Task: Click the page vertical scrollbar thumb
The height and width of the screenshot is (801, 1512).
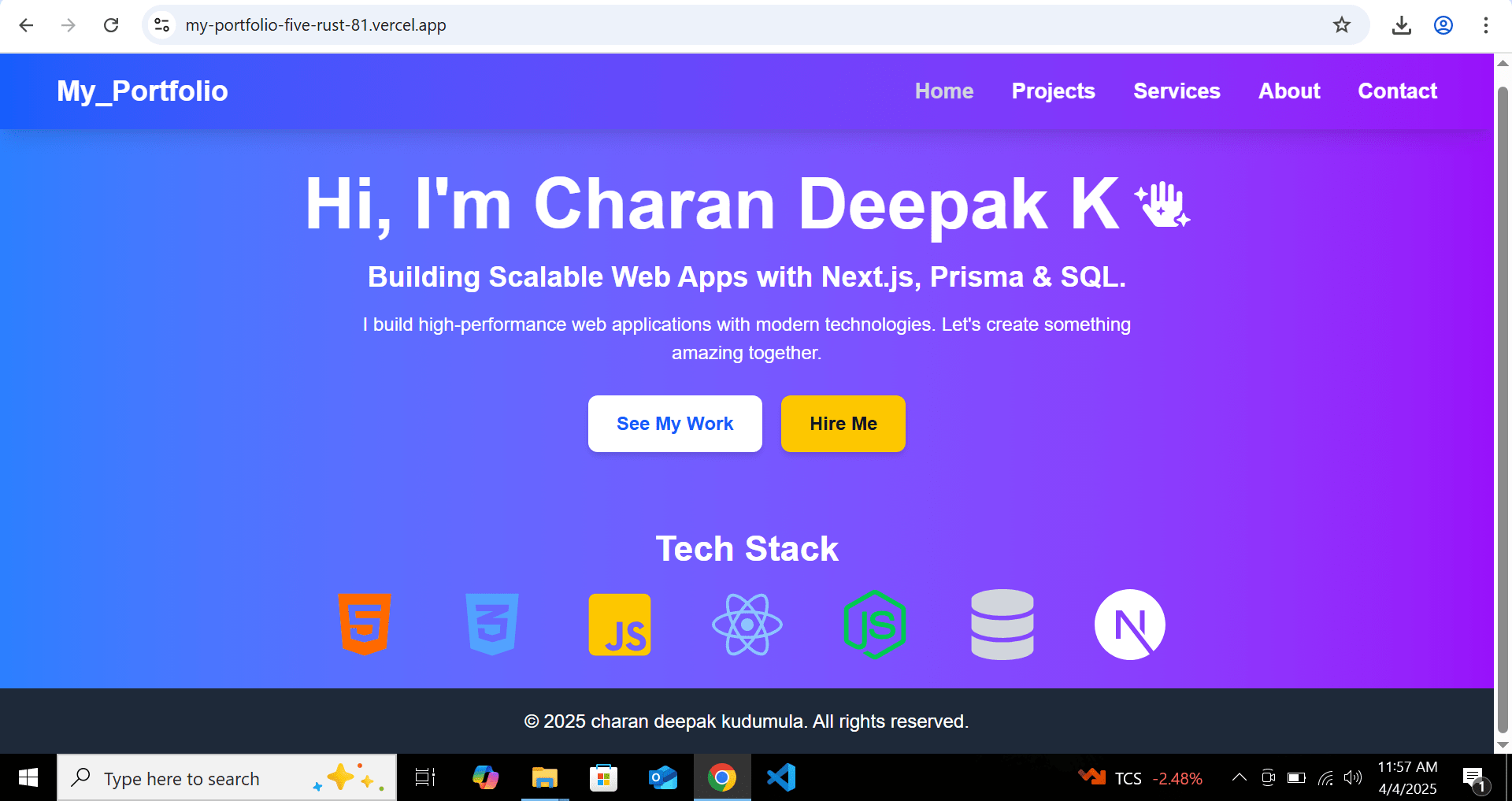Action: click(x=1503, y=410)
